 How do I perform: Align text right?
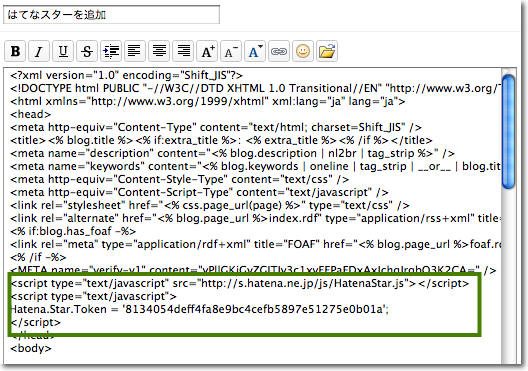click(183, 51)
